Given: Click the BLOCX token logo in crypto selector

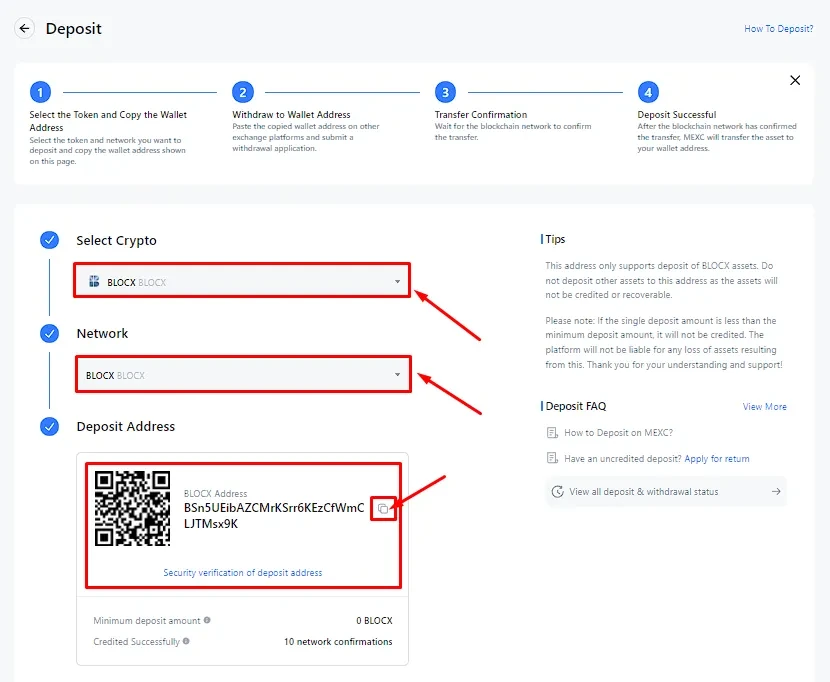Looking at the screenshot, I should point(94,282).
